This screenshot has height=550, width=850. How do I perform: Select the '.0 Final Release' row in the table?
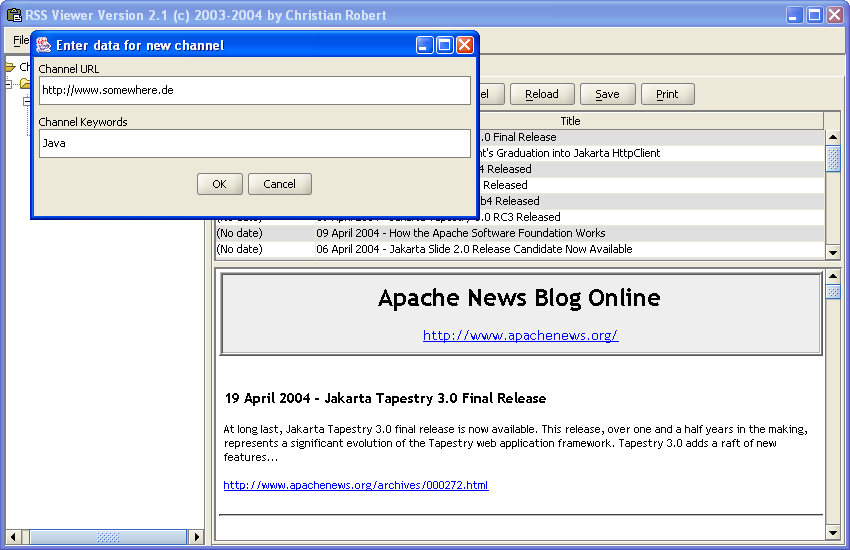tap(651, 137)
